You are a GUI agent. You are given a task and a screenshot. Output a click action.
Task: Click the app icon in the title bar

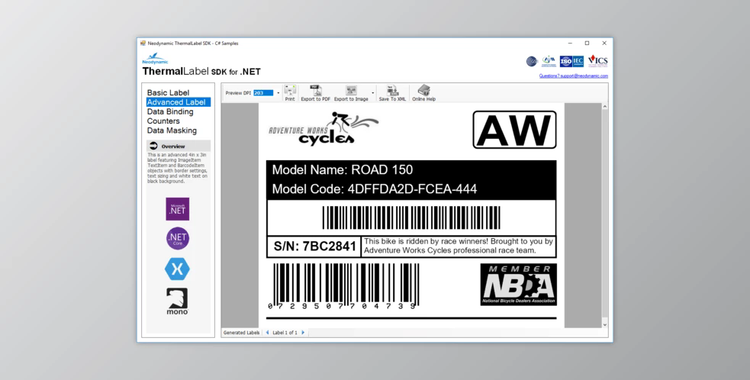(143, 43)
